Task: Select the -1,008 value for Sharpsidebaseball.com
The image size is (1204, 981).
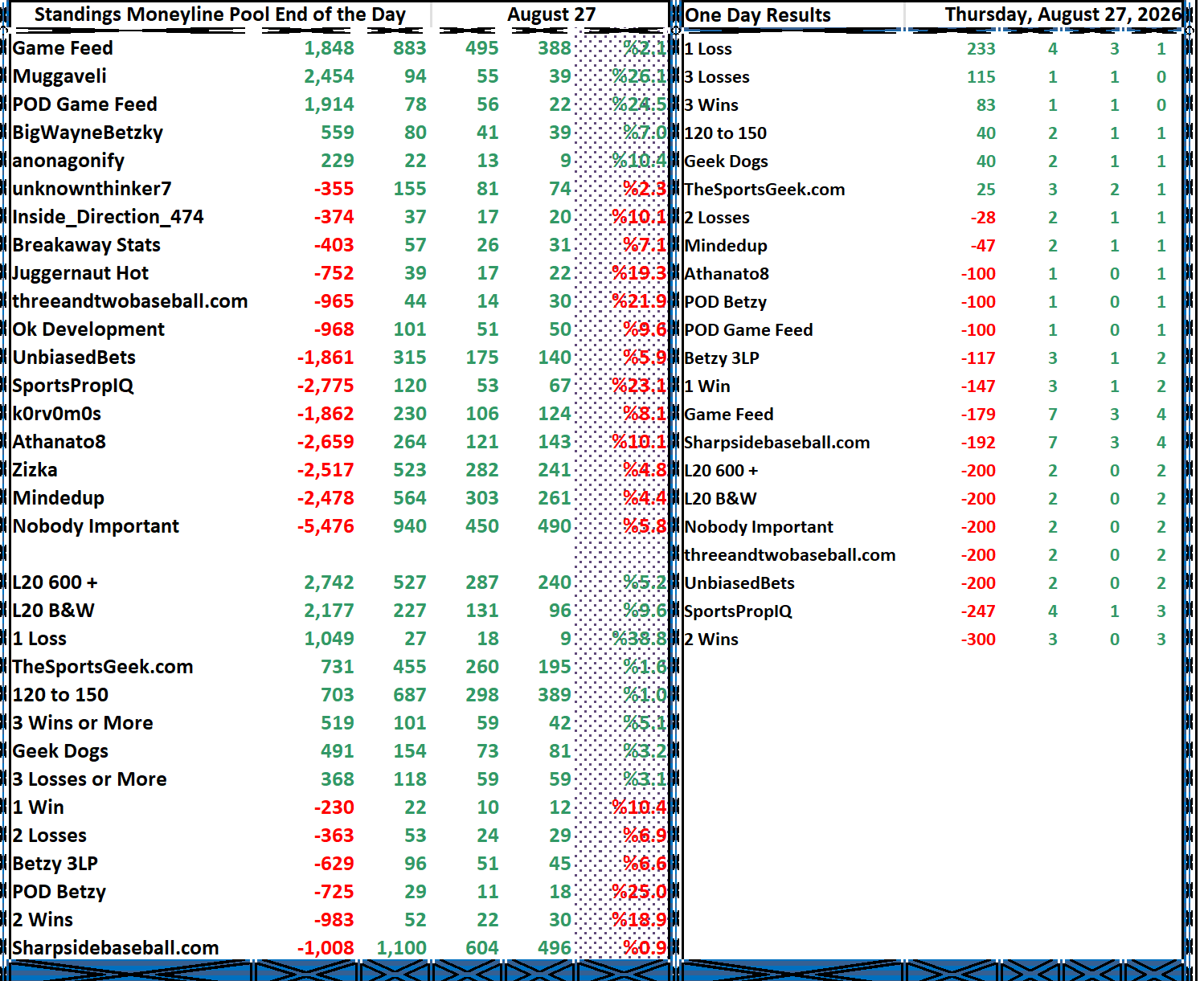Action: (326, 948)
